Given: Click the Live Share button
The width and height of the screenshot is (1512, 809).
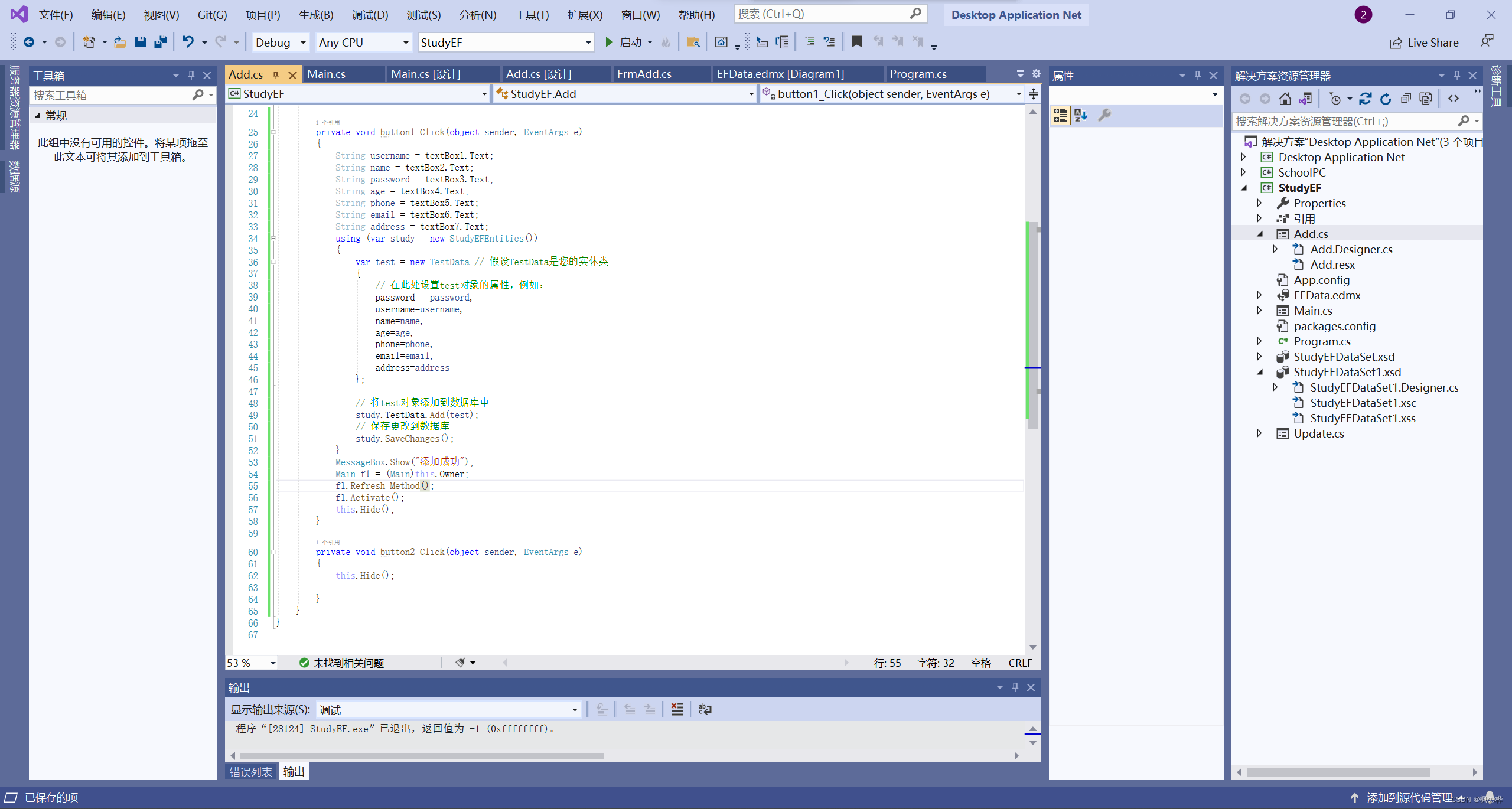Looking at the screenshot, I should pos(1424,43).
